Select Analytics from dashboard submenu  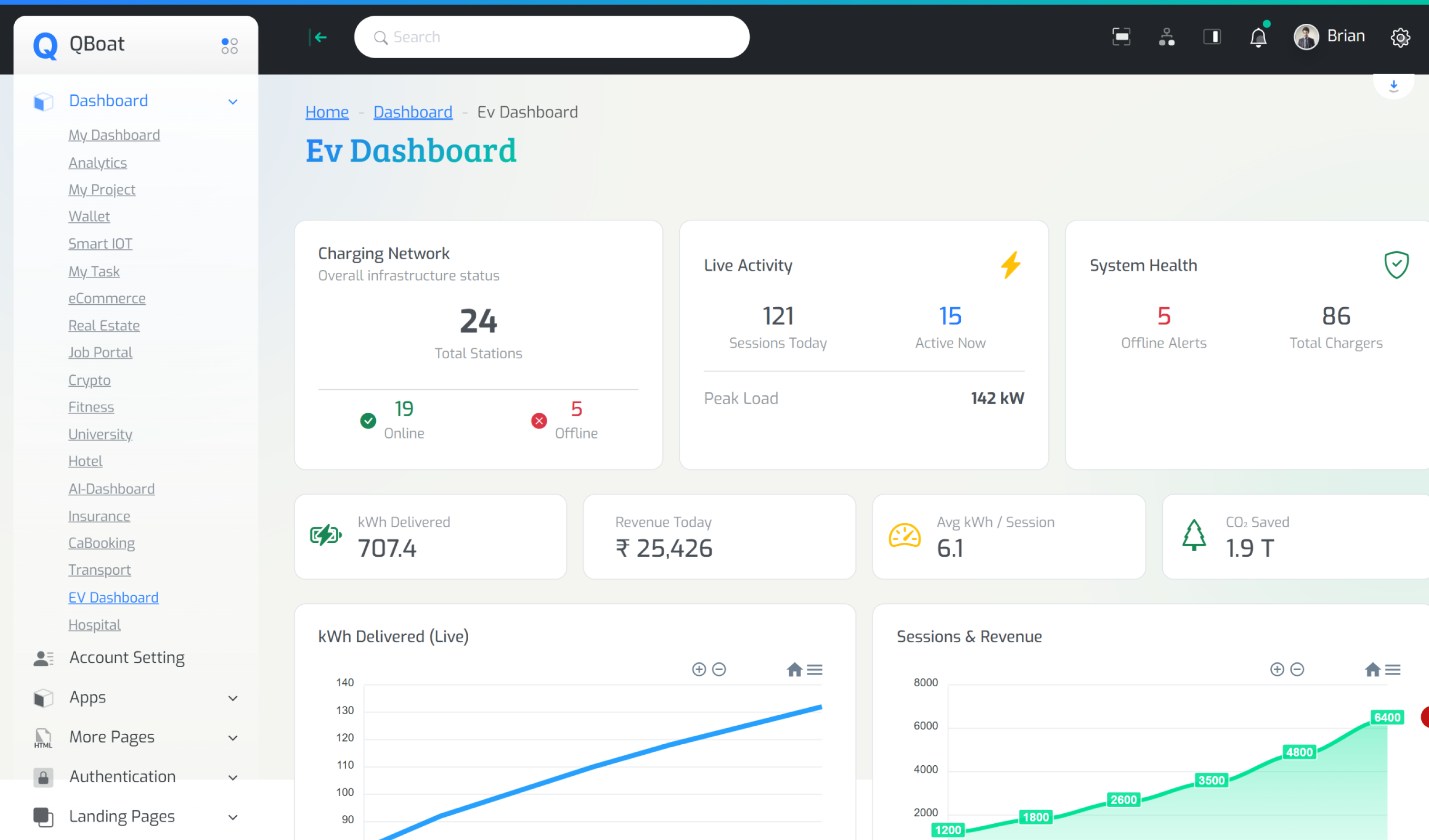(x=98, y=163)
